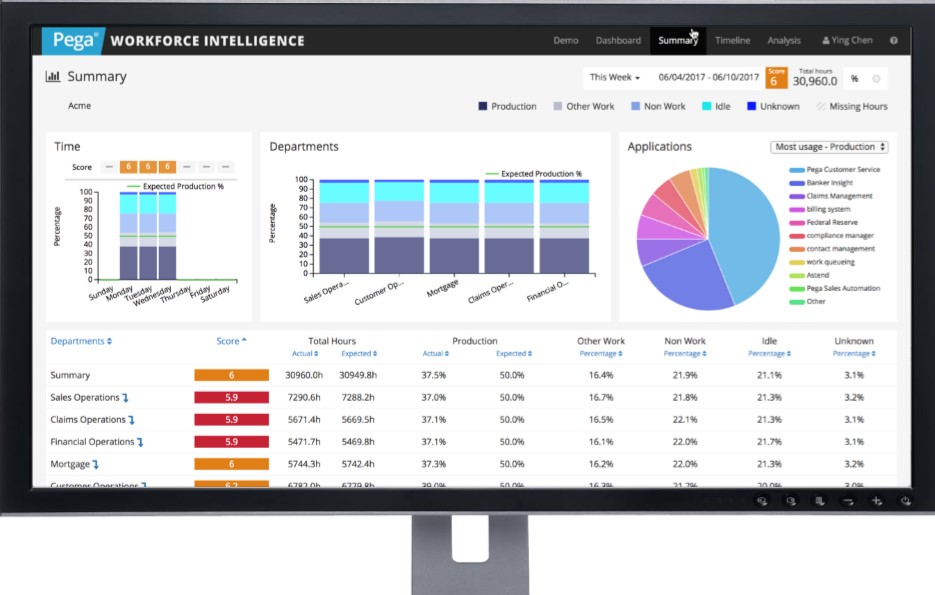Click the Sales Operations department link
This screenshot has width=935, height=595.
85,398
